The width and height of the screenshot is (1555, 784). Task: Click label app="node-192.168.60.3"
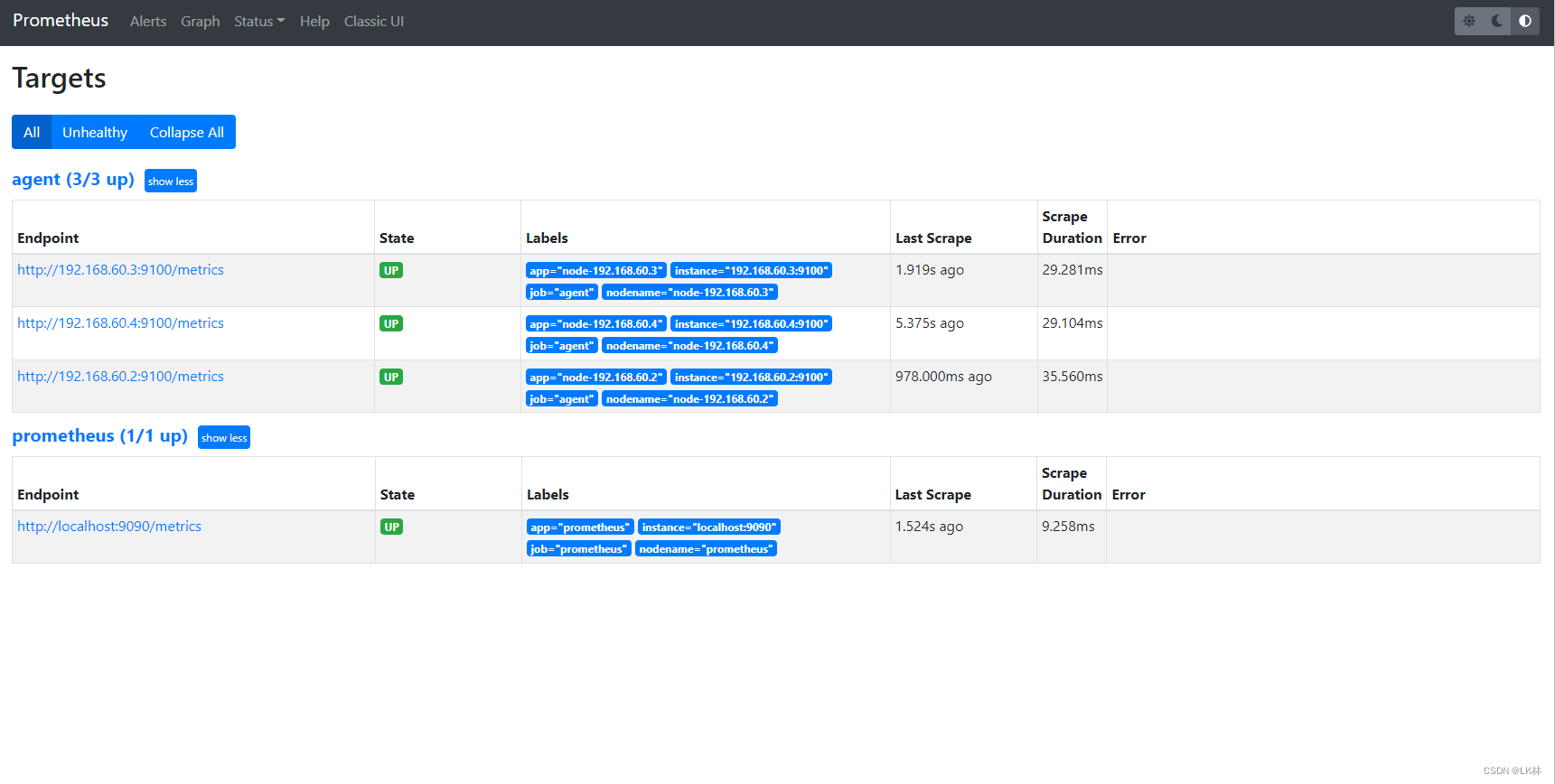coord(596,270)
